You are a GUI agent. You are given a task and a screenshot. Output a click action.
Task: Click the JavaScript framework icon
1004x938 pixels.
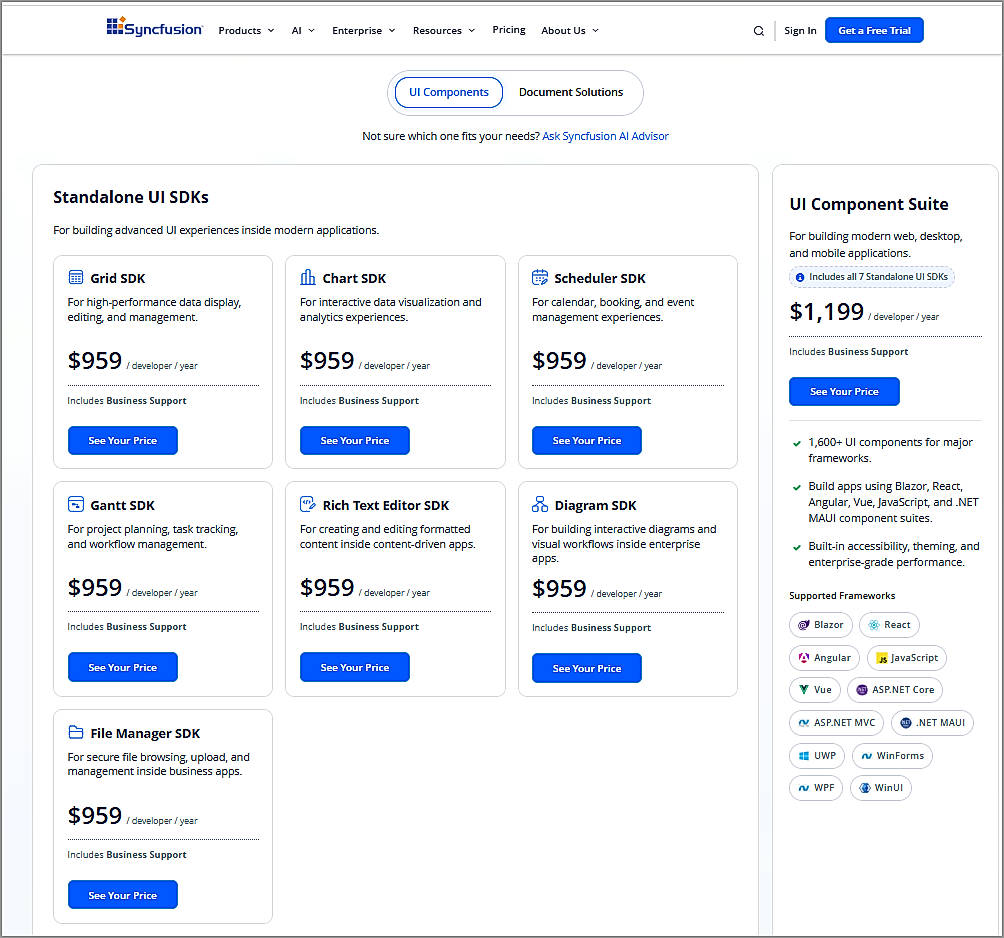point(882,658)
